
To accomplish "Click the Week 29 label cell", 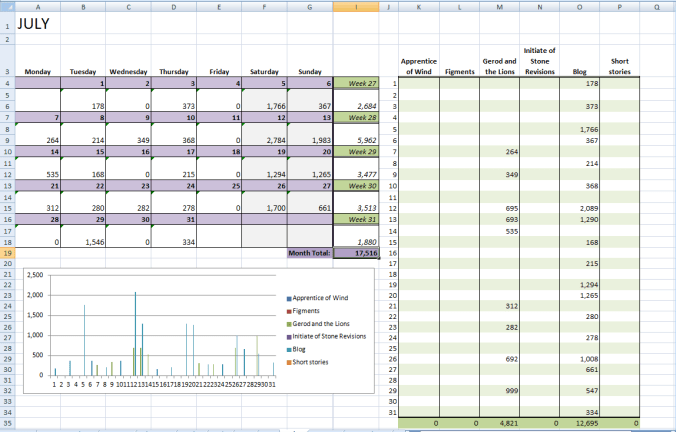I will coord(356,151).
